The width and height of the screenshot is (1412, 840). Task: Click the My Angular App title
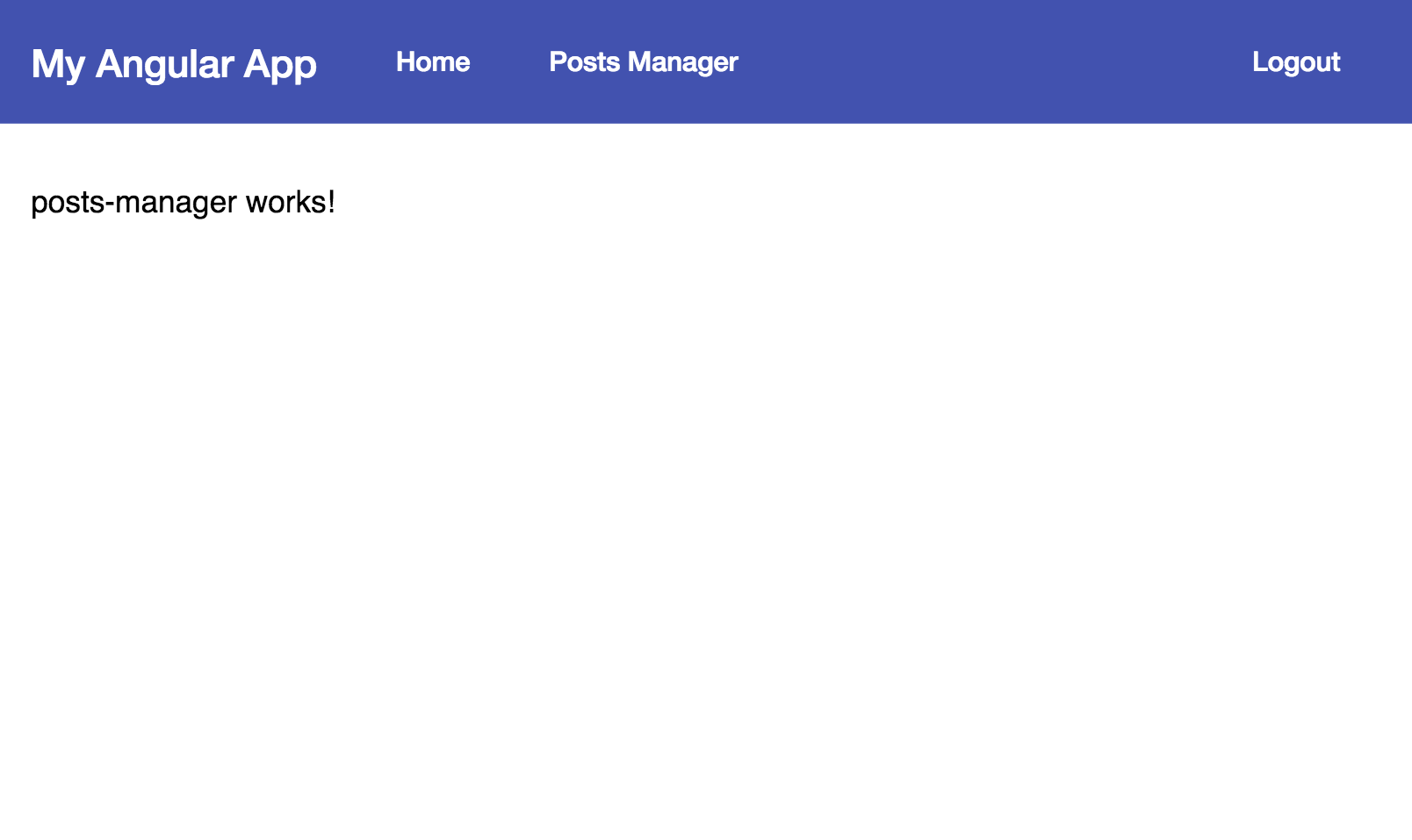pos(174,64)
